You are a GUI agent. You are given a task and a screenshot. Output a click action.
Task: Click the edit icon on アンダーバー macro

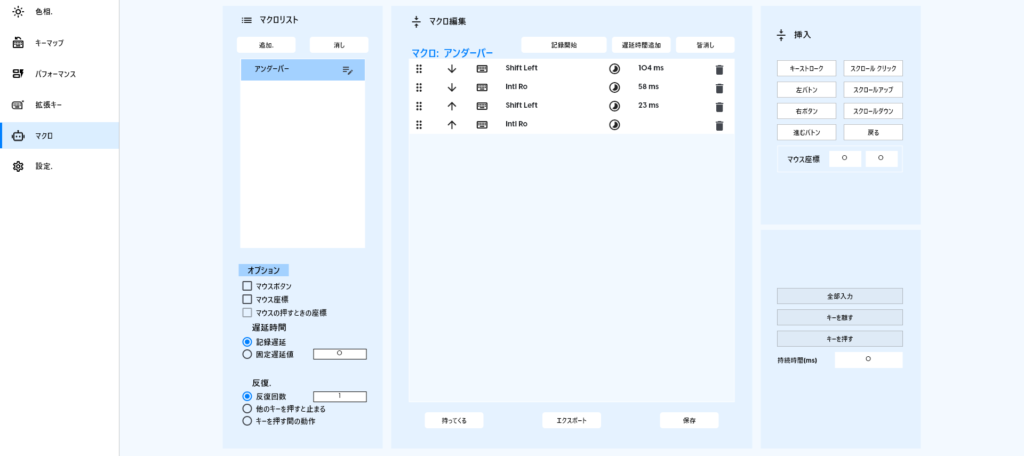[348, 70]
